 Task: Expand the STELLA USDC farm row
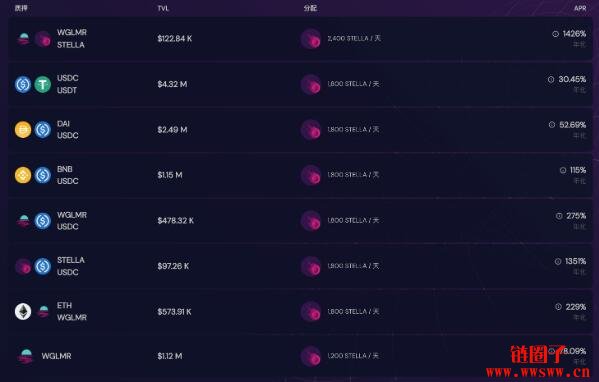301,266
